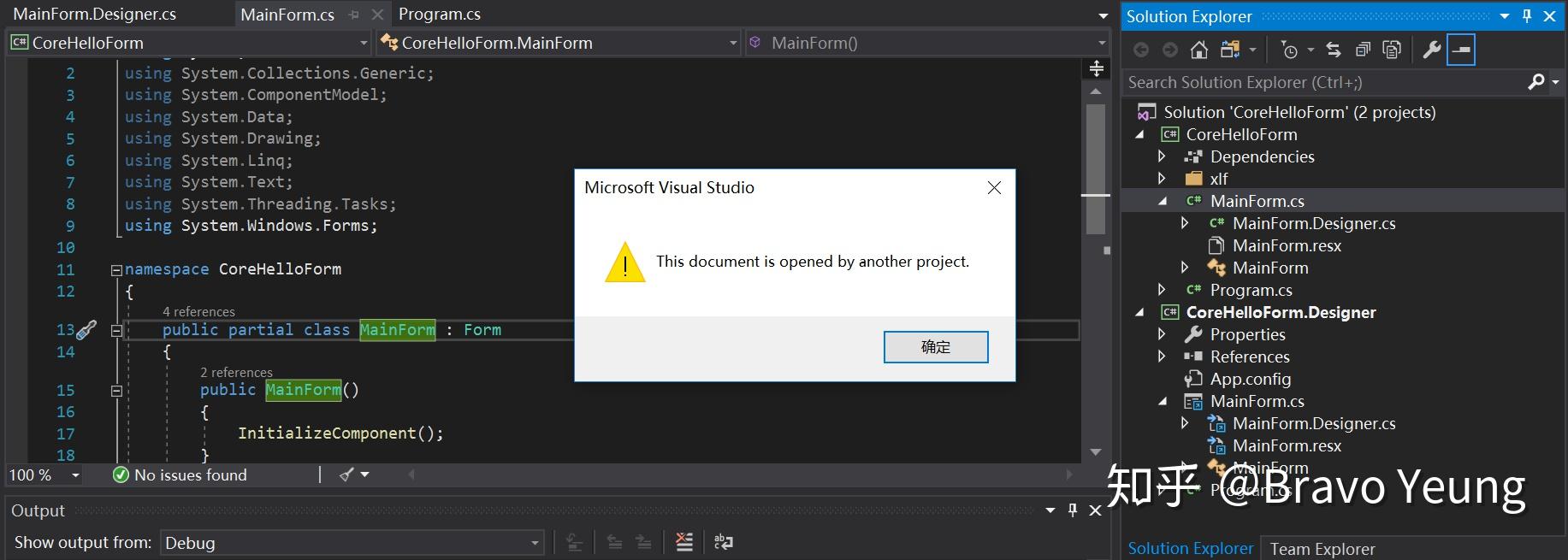Open the code cleanup dropdown arrow beside the broom
The height and width of the screenshot is (560, 1568).
365,475
